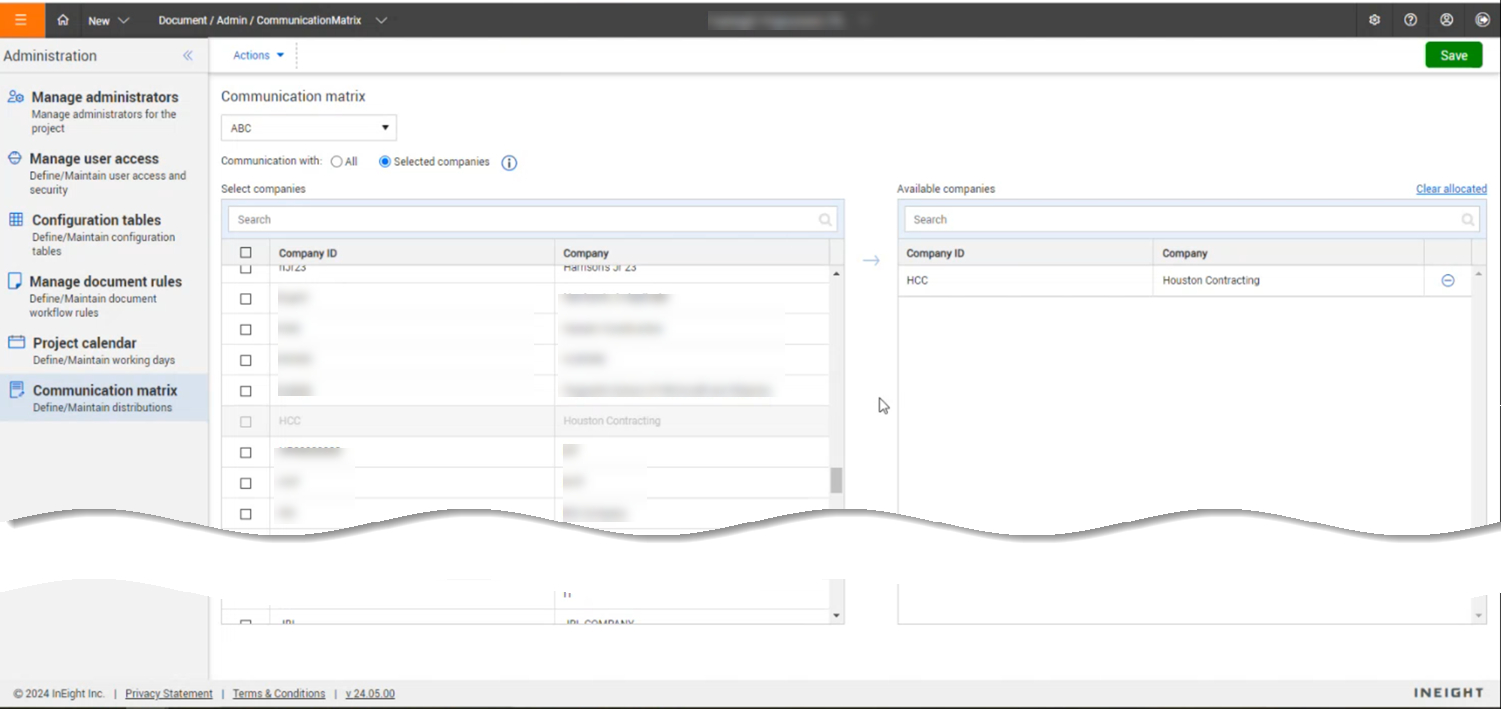The image size is (1501, 709).
Task: Remove Houston Contracting with minus icon
Action: coord(1447,281)
